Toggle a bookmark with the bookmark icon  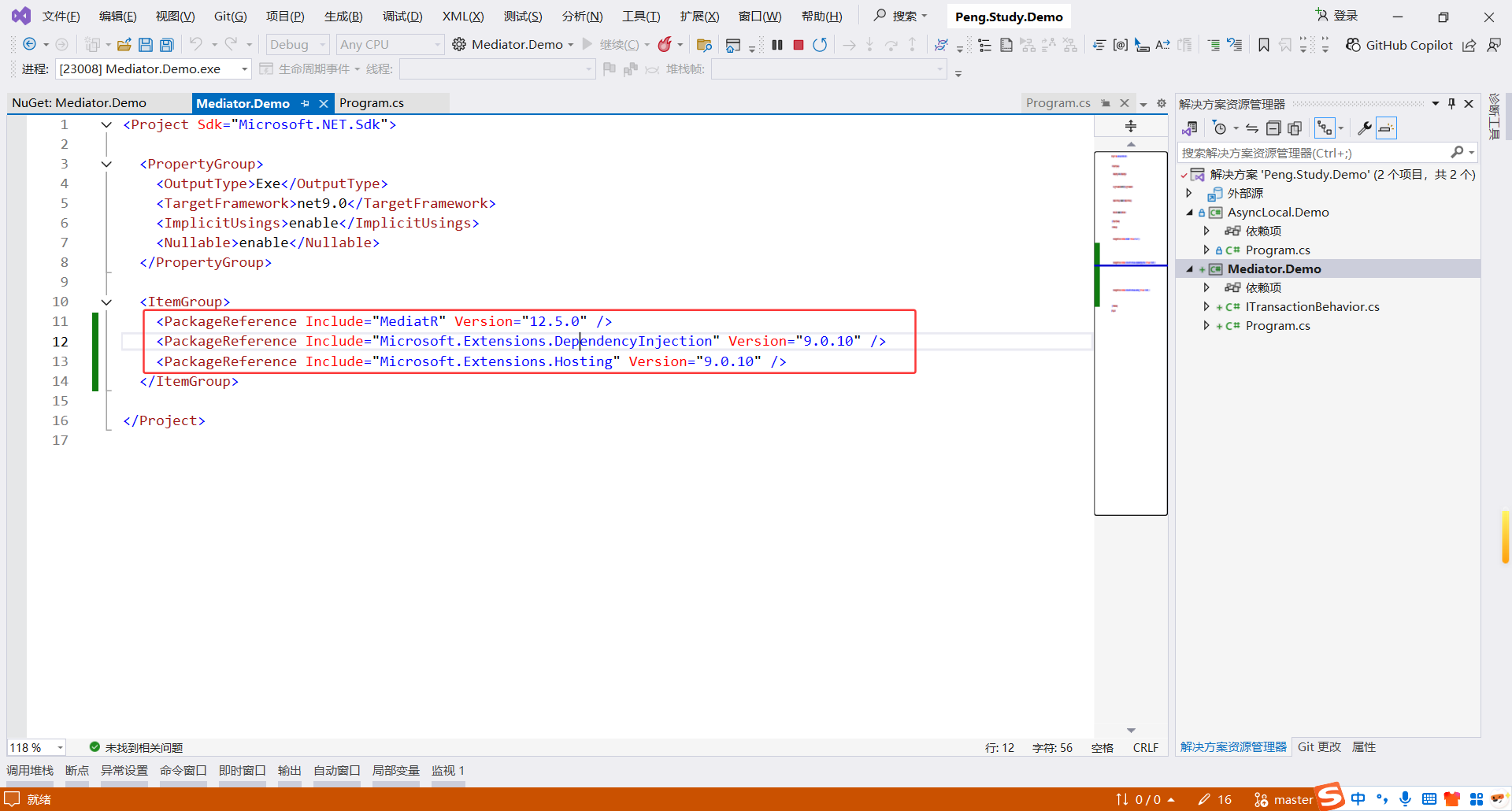[x=1264, y=45]
